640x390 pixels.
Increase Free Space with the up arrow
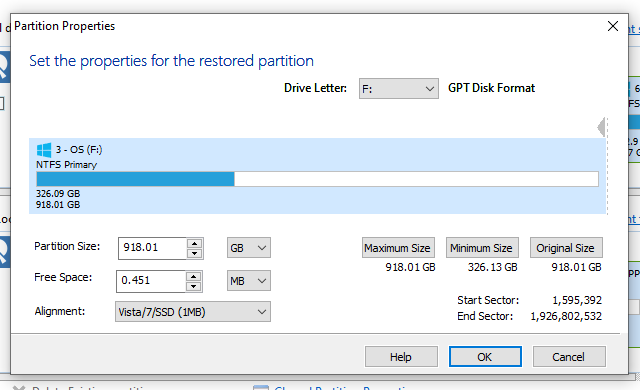193,277
